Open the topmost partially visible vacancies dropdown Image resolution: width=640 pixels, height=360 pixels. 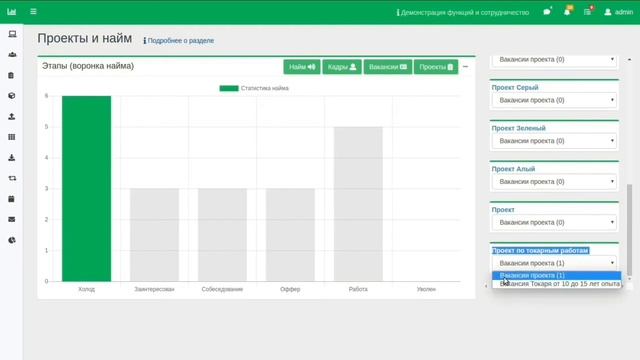point(554,60)
